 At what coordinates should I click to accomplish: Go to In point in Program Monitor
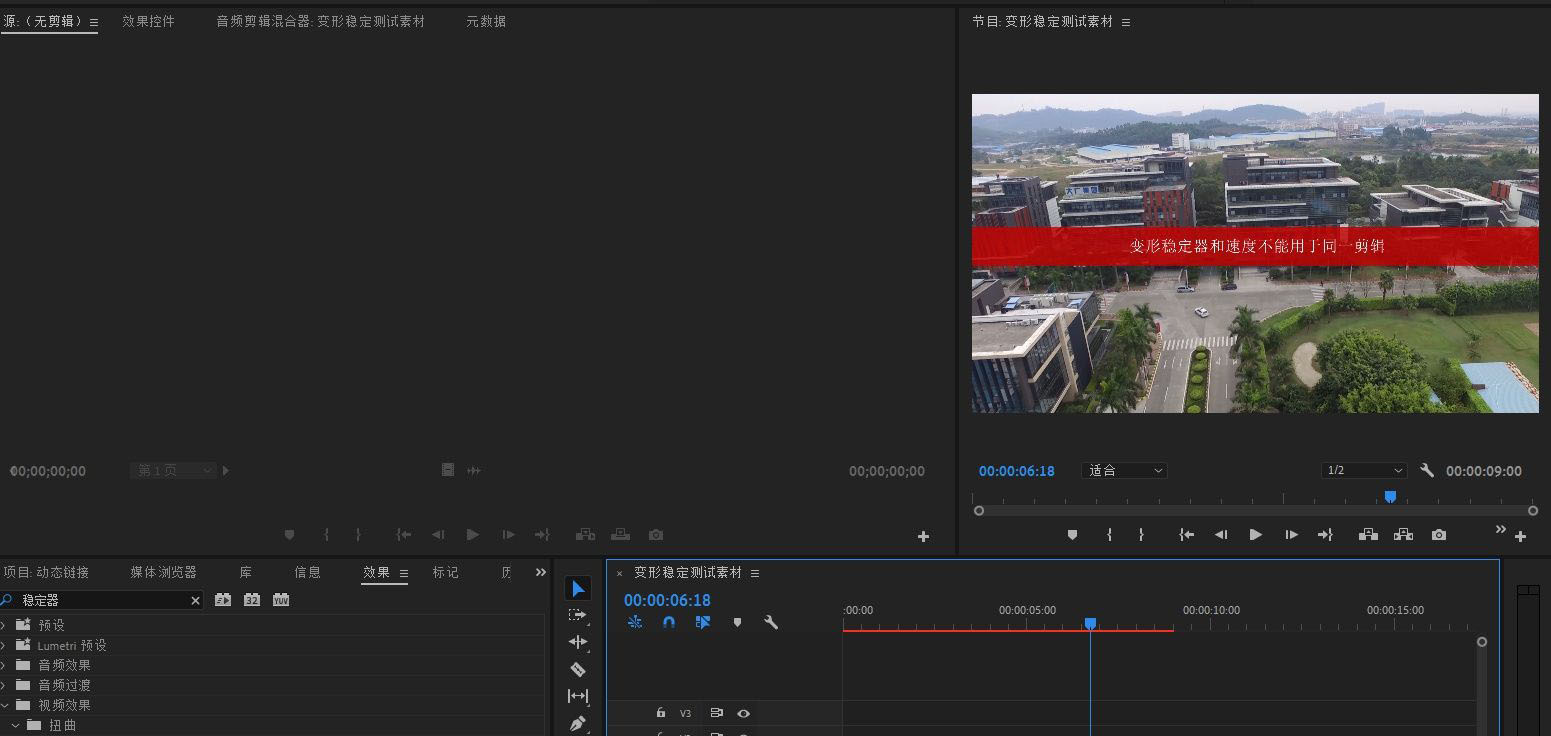pos(1186,535)
